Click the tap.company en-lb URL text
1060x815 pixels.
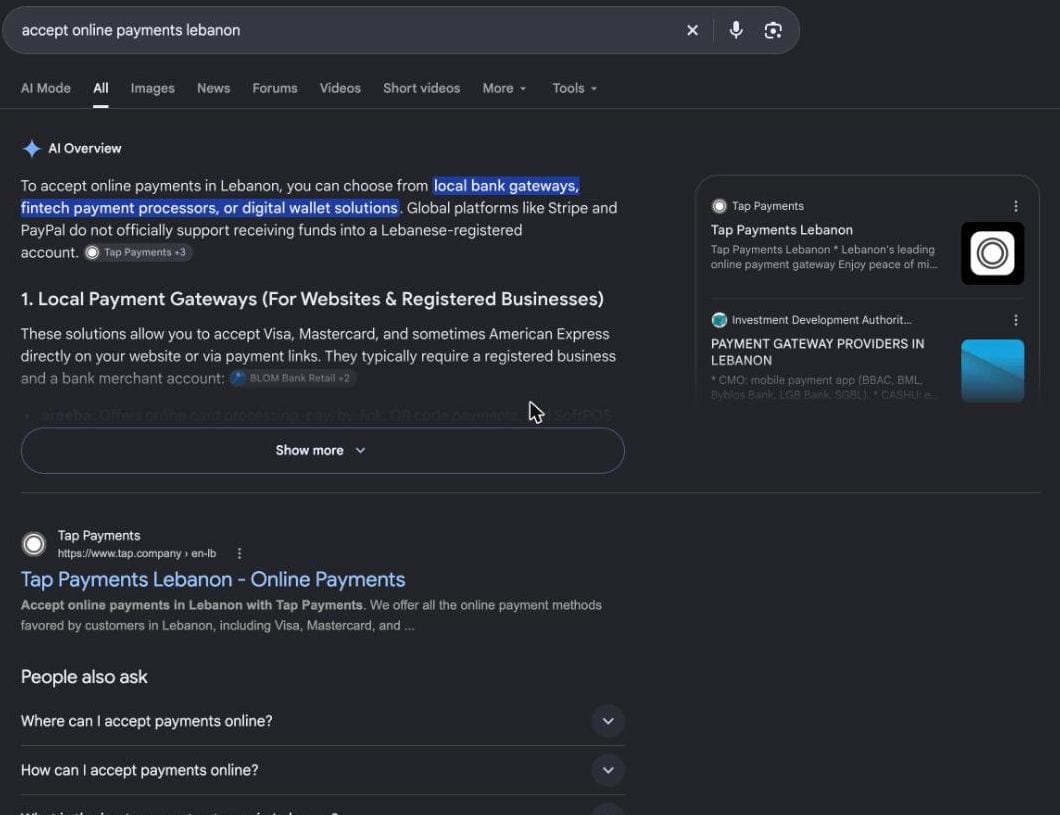[x=137, y=553]
